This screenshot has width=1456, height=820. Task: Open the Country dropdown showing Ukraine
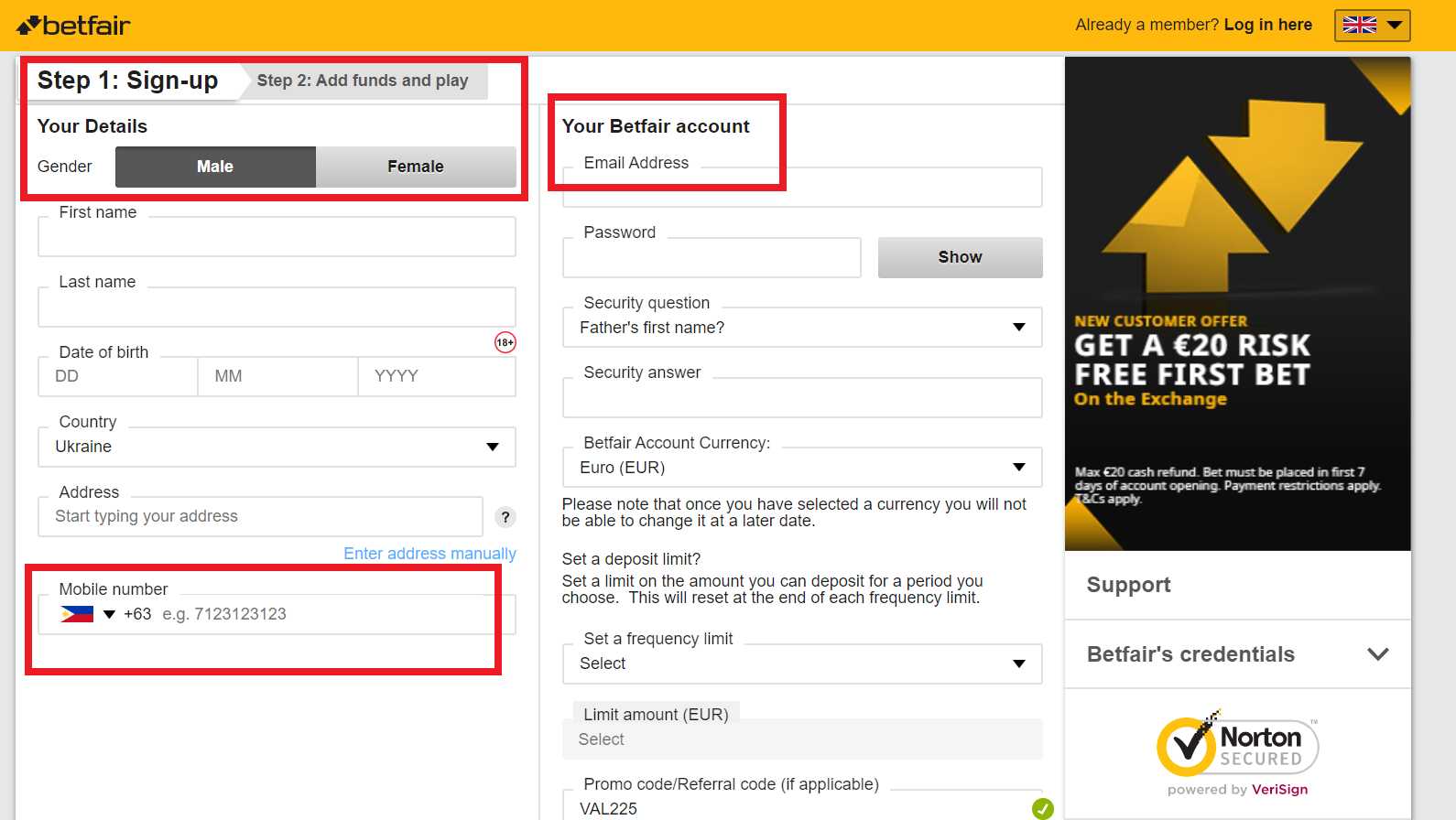tap(277, 447)
